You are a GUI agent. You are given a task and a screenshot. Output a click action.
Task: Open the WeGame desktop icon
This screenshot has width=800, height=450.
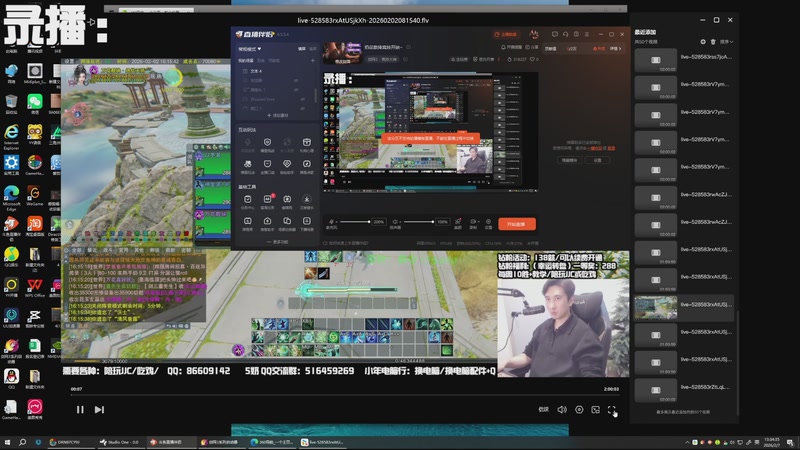click(x=34, y=196)
